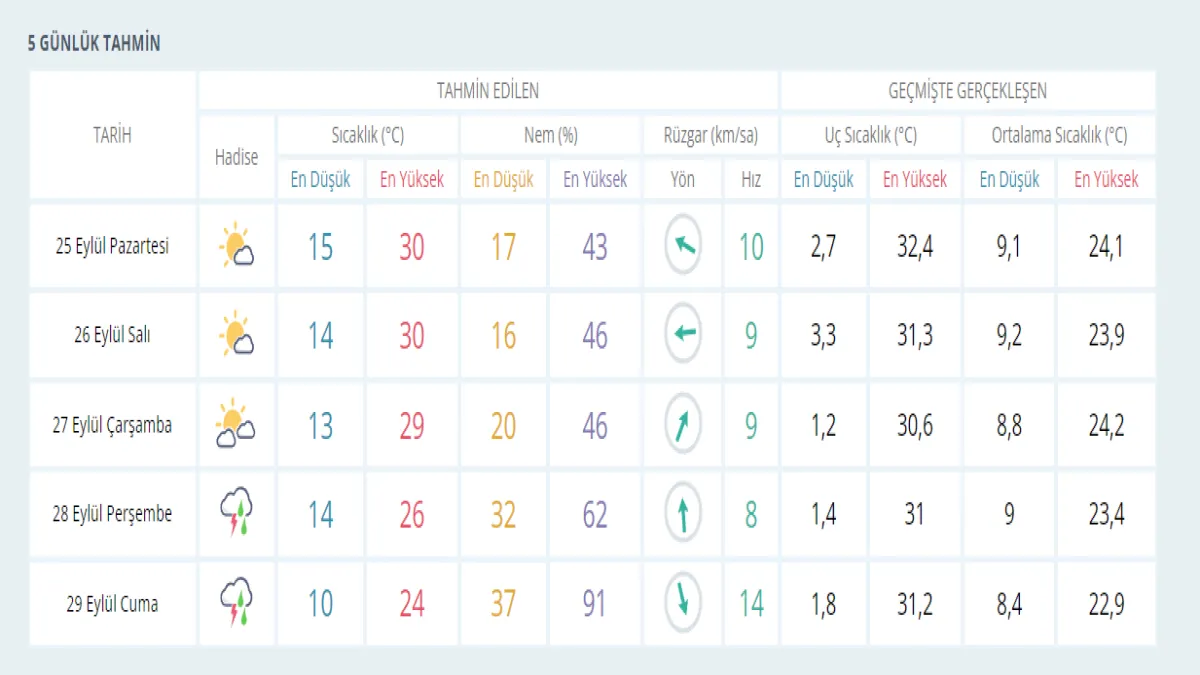The image size is (1200, 675).
Task: Click the GEÇMİŞTE GERÇEKLEŞEN header
Action: point(967,91)
